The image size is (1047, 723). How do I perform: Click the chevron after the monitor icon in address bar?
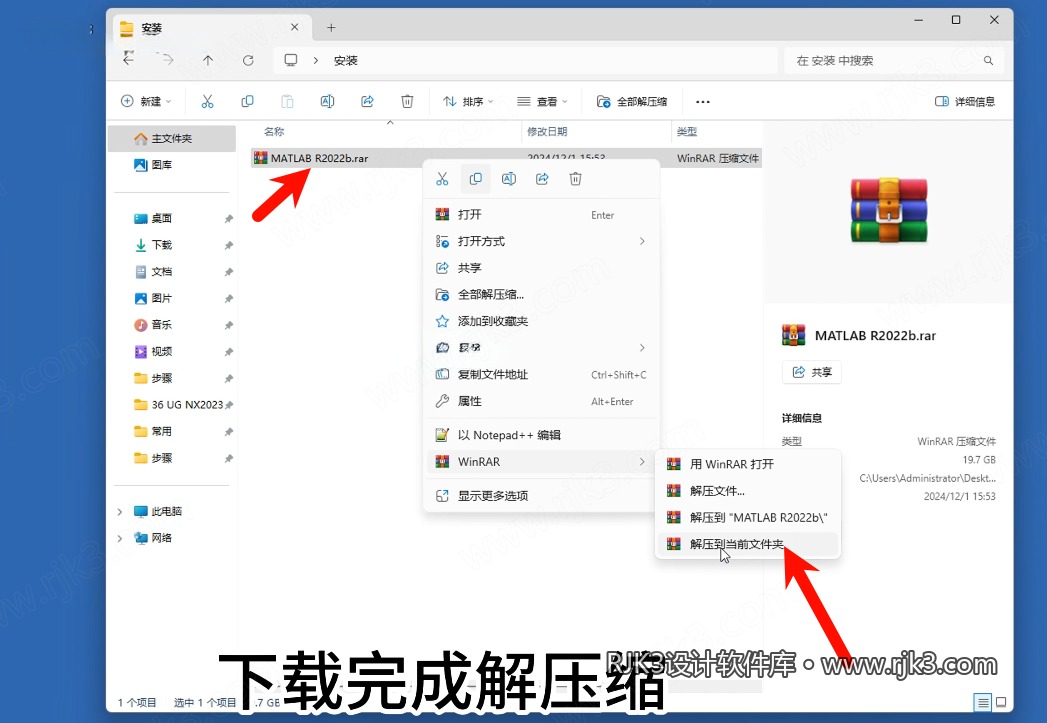316,61
